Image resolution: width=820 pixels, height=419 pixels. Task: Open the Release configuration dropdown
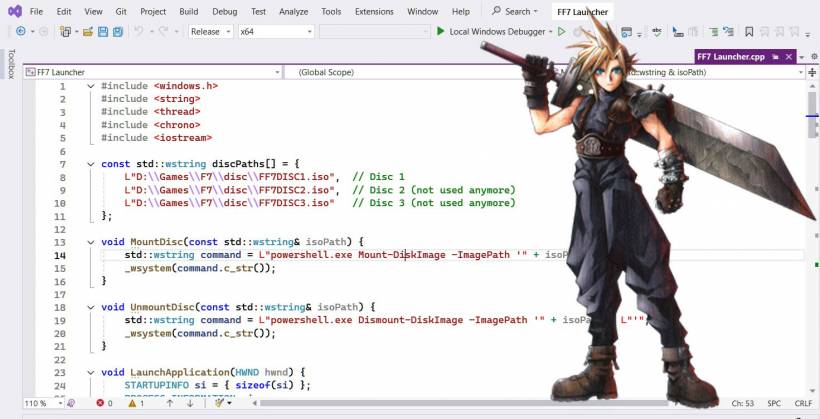210,32
